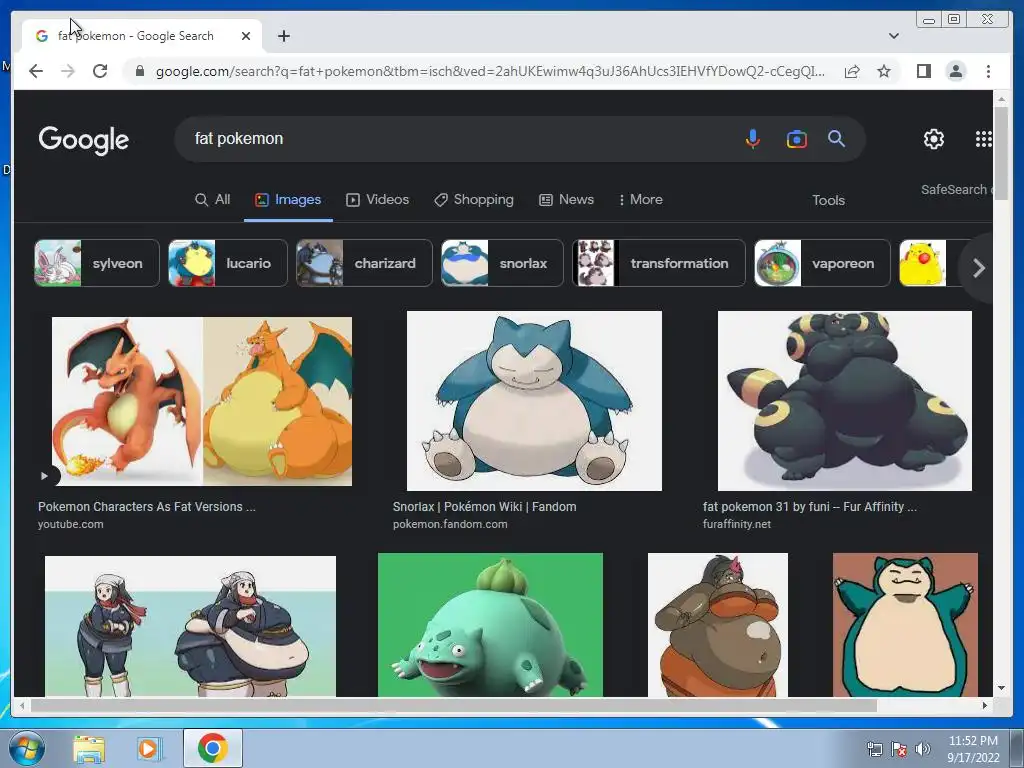Click the vertical scrollbar down arrow
Viewport: 1024px width, 768px height.
tap(1001, 688)
